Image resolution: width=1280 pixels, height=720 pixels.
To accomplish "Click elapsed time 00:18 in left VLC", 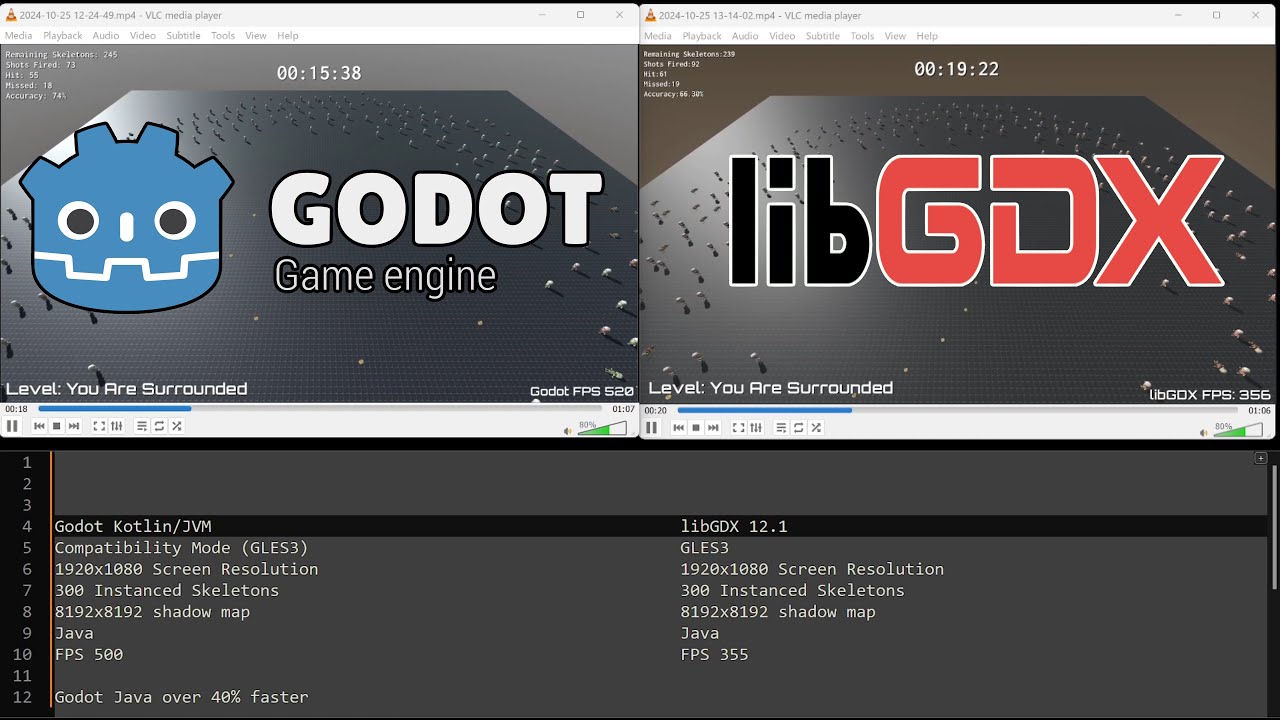I will click(16, 409).
